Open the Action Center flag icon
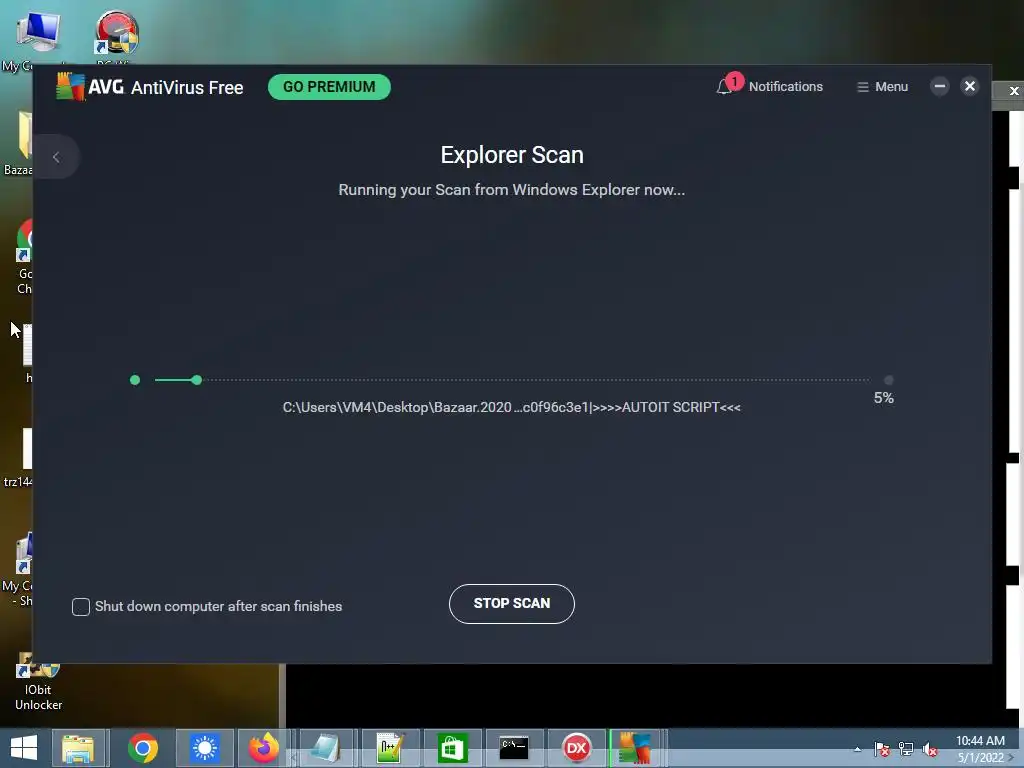The height and width of the screenshot is (768, 1024). 882,749
